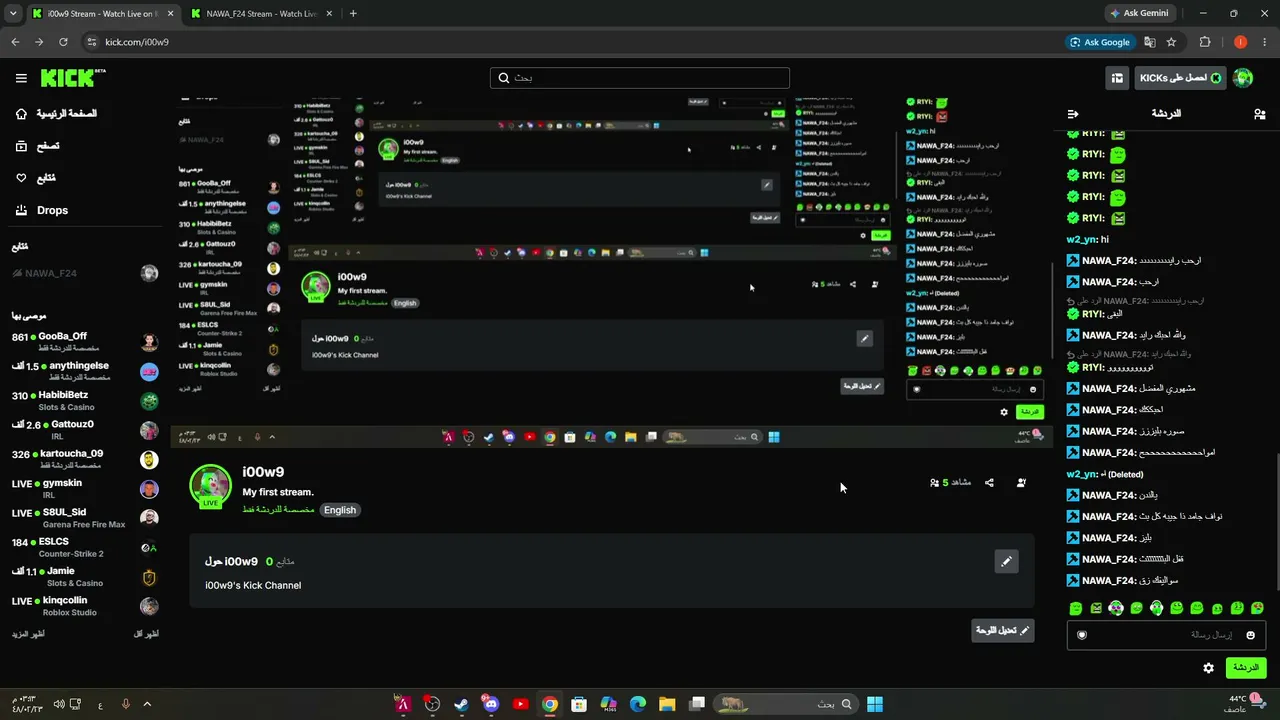
Task: Open Jamie recommended channel
Action: tap(85, 577)
